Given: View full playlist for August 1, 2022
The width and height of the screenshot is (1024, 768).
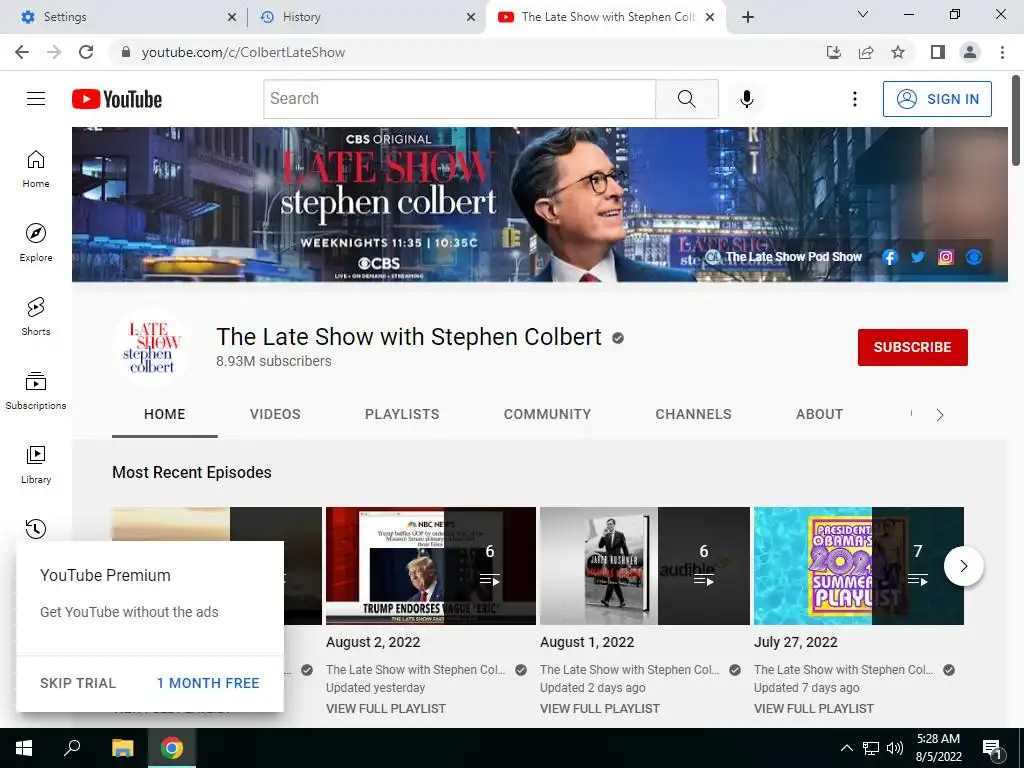Looking at the screenshot, I should [x=600, y=709].
